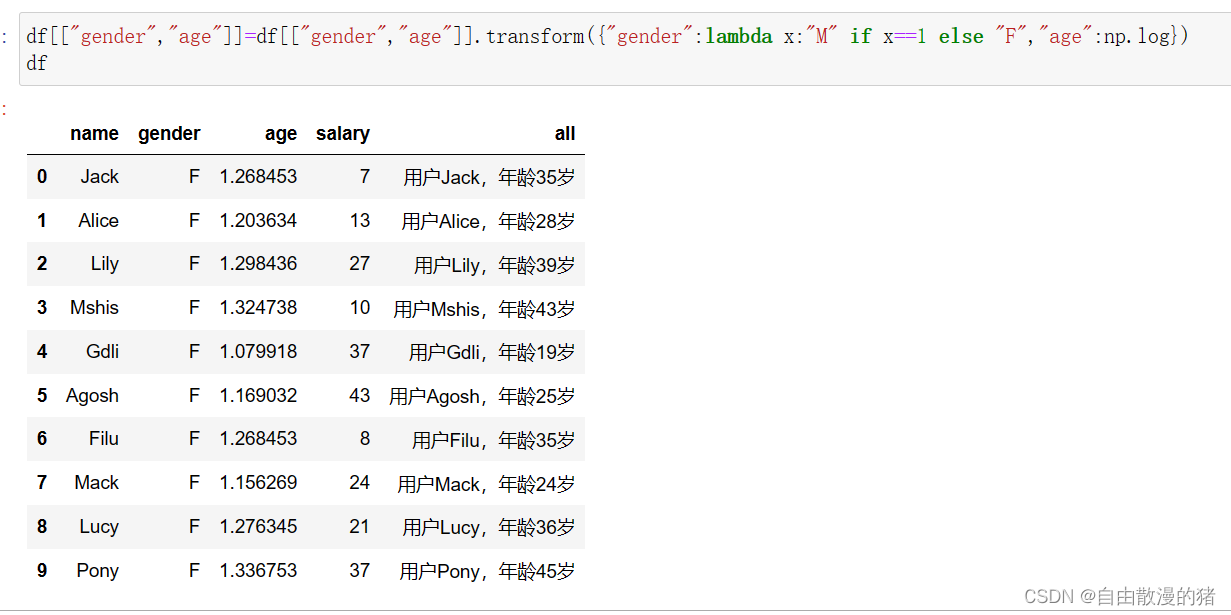This screenshot has width=1231, height=615.
Task: Click the cell "用户Filu, 年龄35岁"
Action: click(x=494, y=440)
